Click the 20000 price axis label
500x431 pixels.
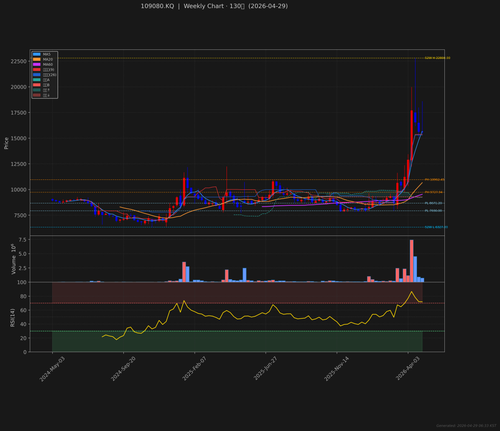coord(18,87)
